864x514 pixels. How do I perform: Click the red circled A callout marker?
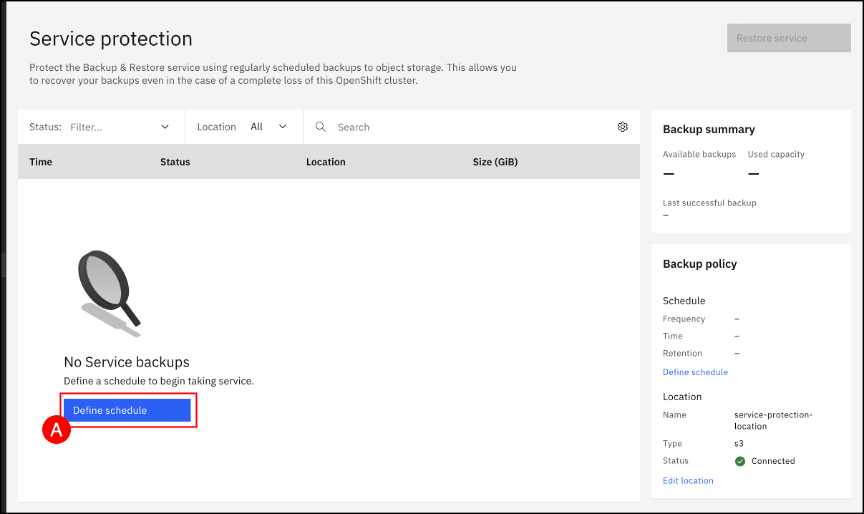(x=57, y=430)
